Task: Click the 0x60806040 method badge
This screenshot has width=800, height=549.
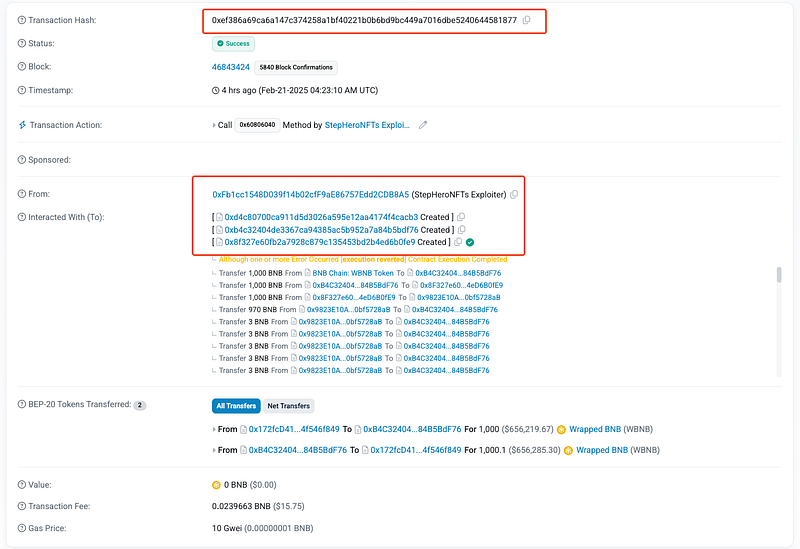Action: click(256, 125)
